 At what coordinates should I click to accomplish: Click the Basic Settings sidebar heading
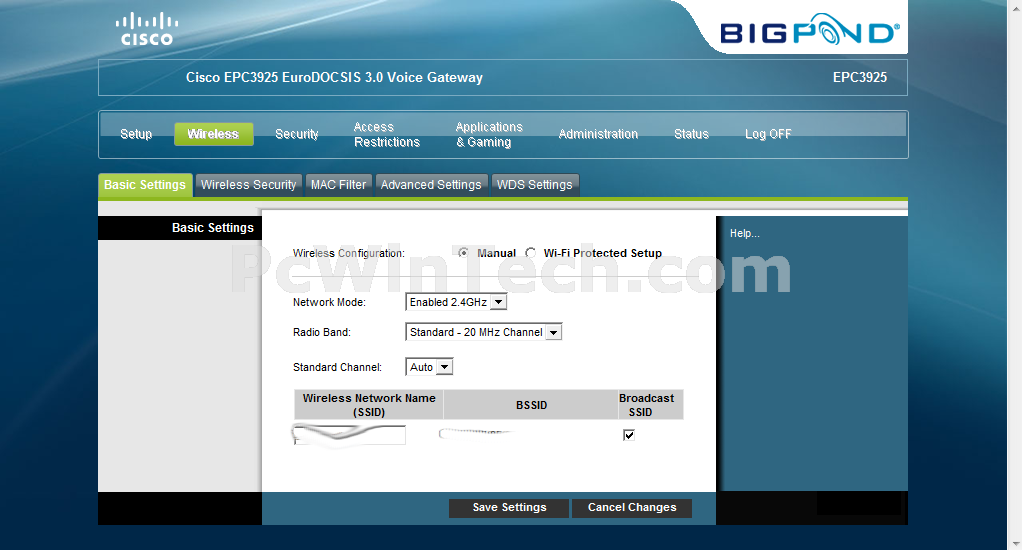pyautogui.click(x=212, y=228)
